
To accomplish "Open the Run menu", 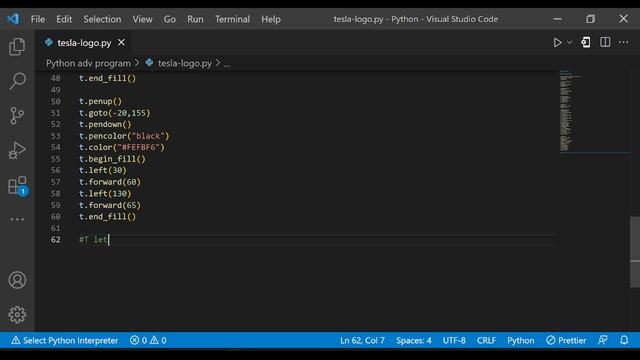I will (195, 19).
